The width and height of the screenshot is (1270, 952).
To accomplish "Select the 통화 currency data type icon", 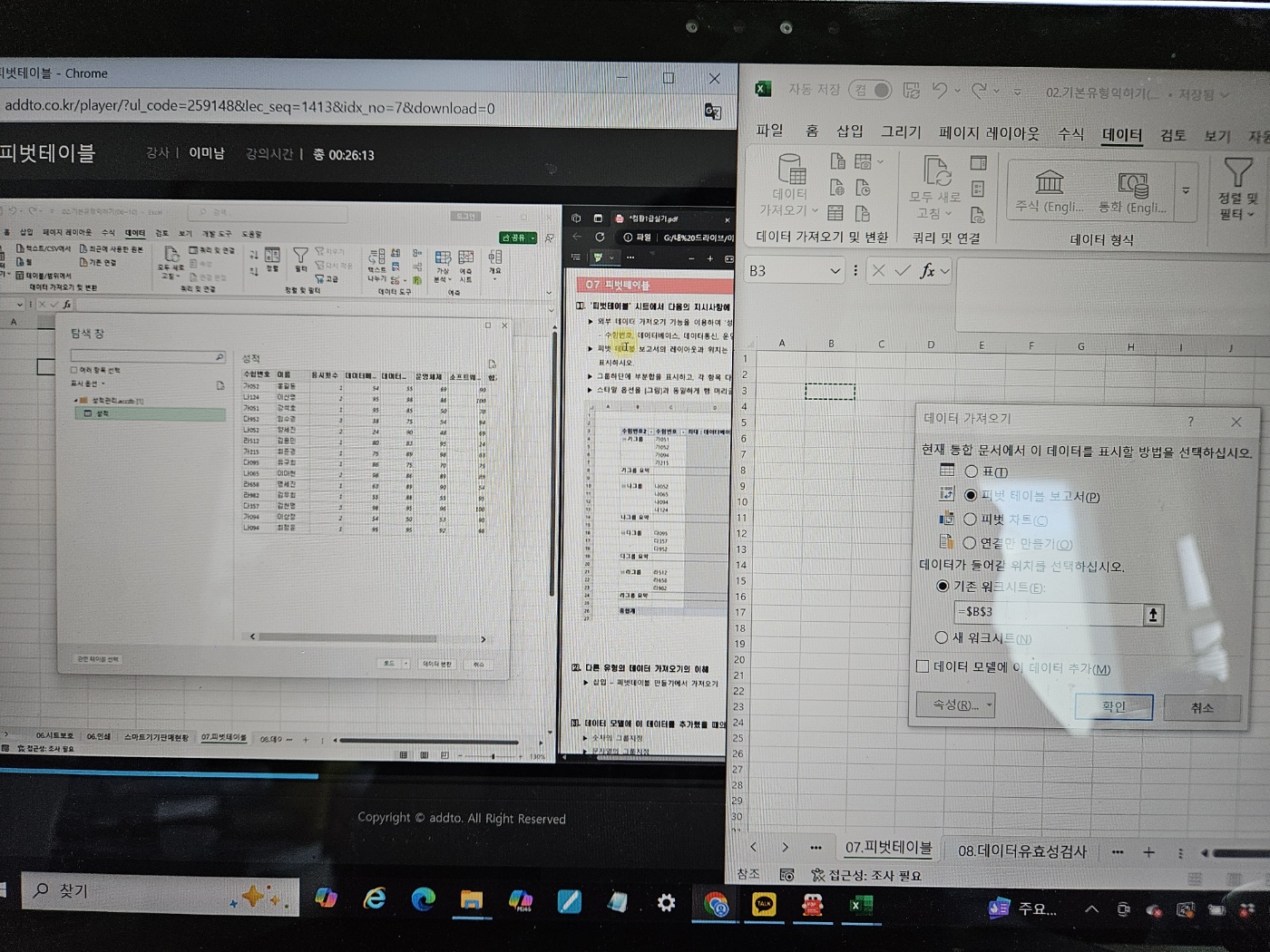I will 1133,185.
